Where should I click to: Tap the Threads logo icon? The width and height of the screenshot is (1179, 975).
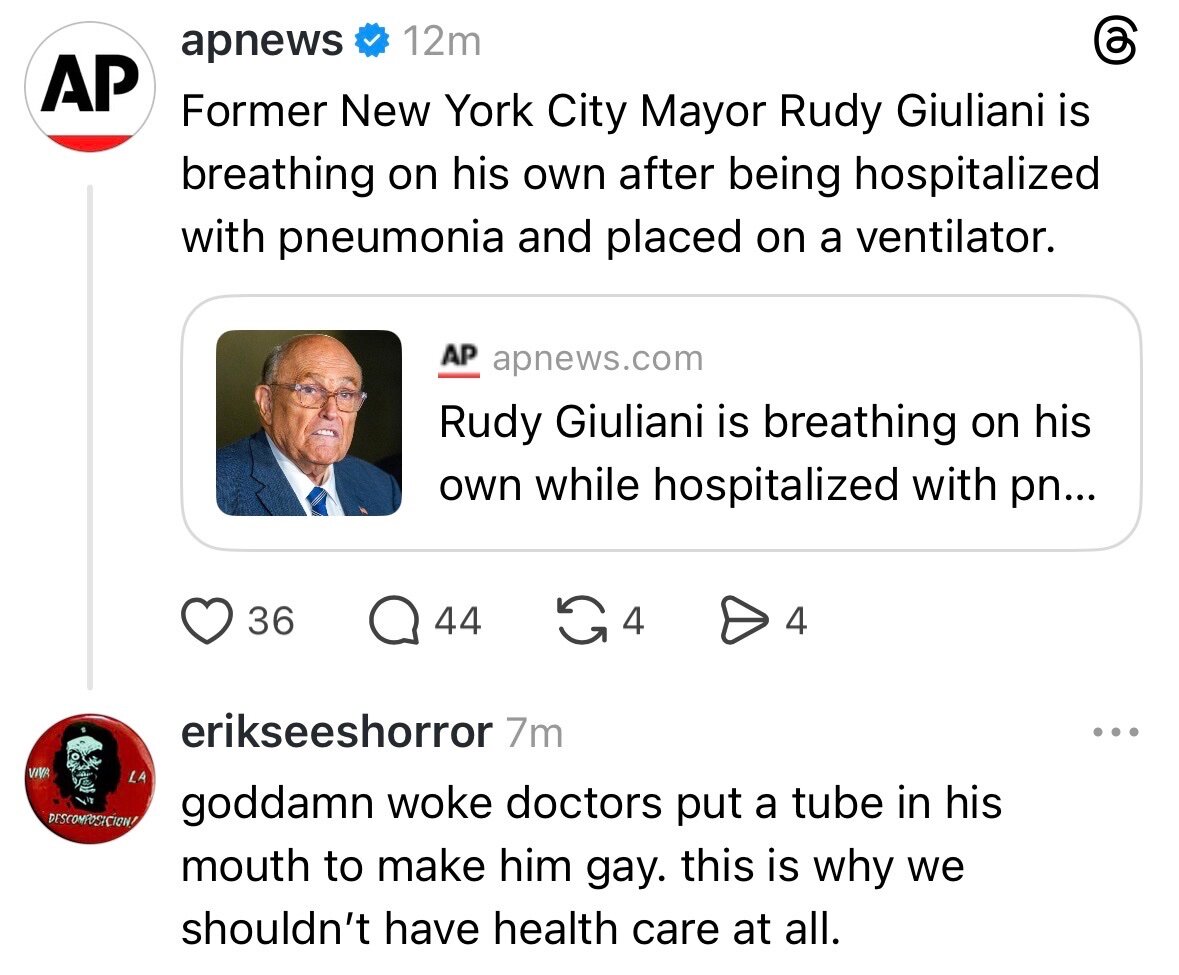[1115, 41]
